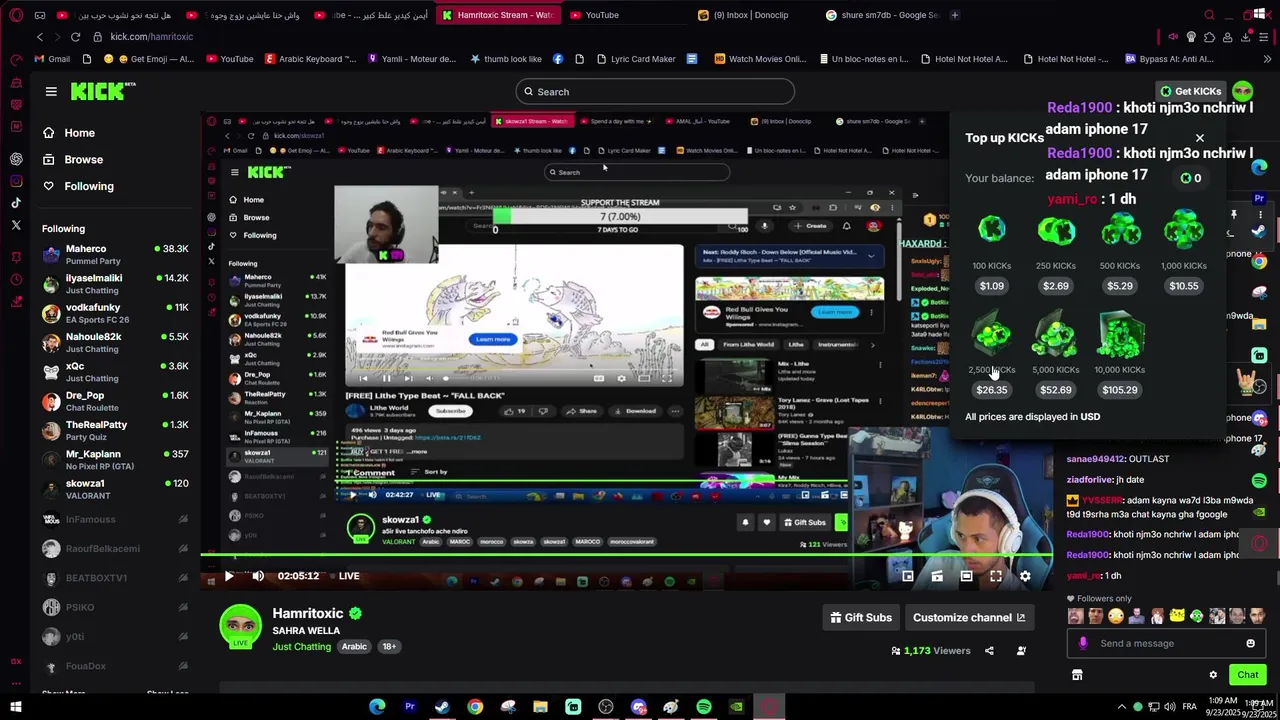Click the KICK logo

[103, 91]
